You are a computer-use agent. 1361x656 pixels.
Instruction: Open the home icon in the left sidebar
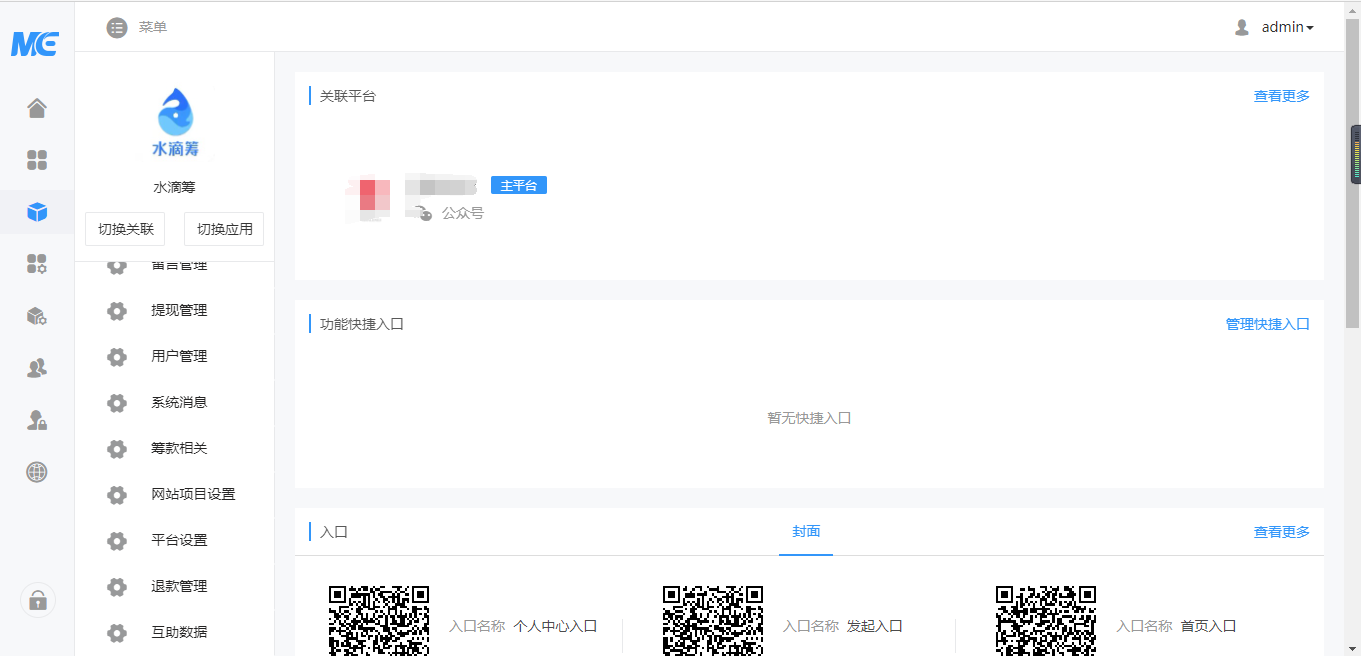tap(37, 108)
